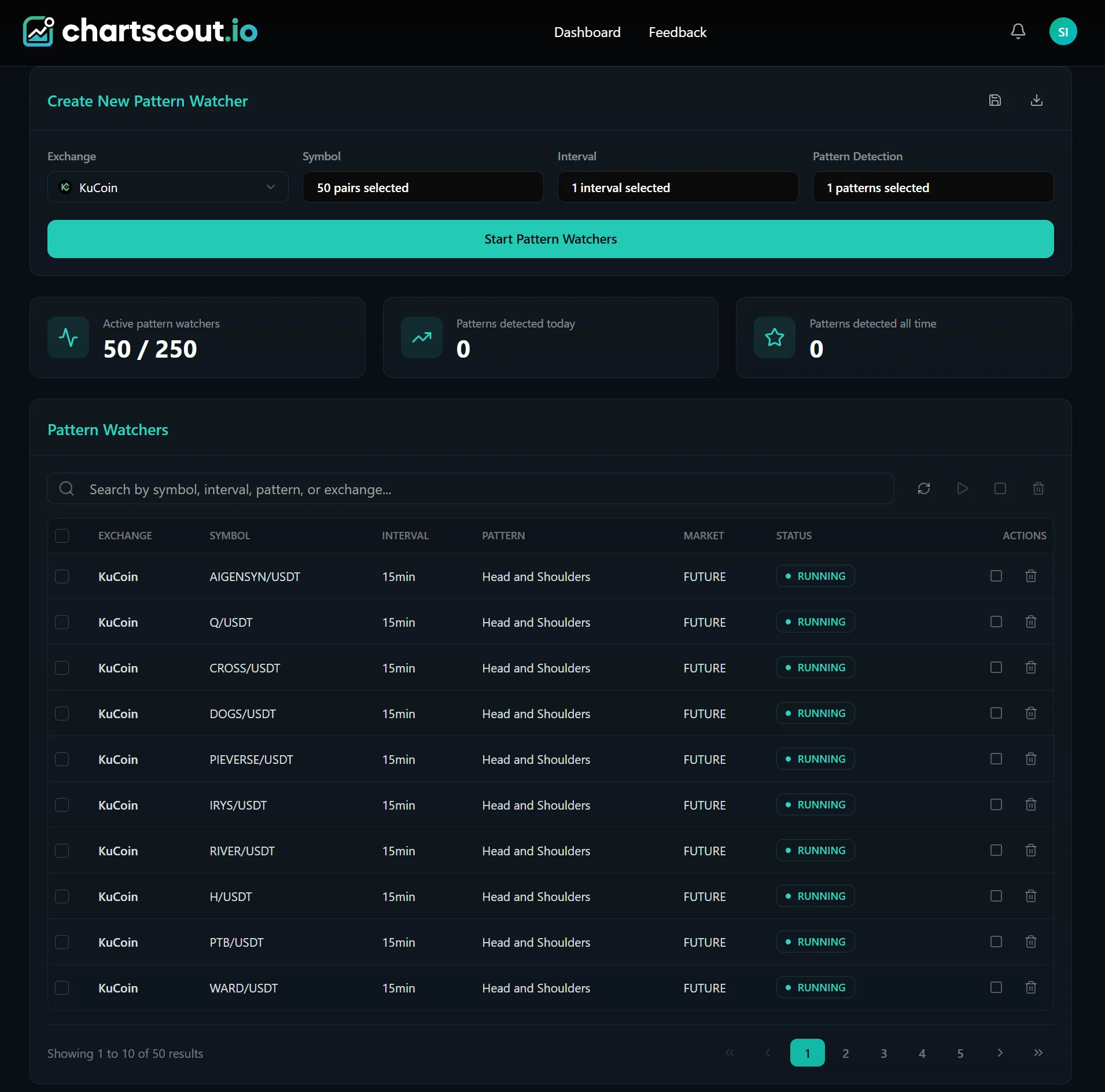
Task: Open the notifications bell
Action: [1018, 32]
